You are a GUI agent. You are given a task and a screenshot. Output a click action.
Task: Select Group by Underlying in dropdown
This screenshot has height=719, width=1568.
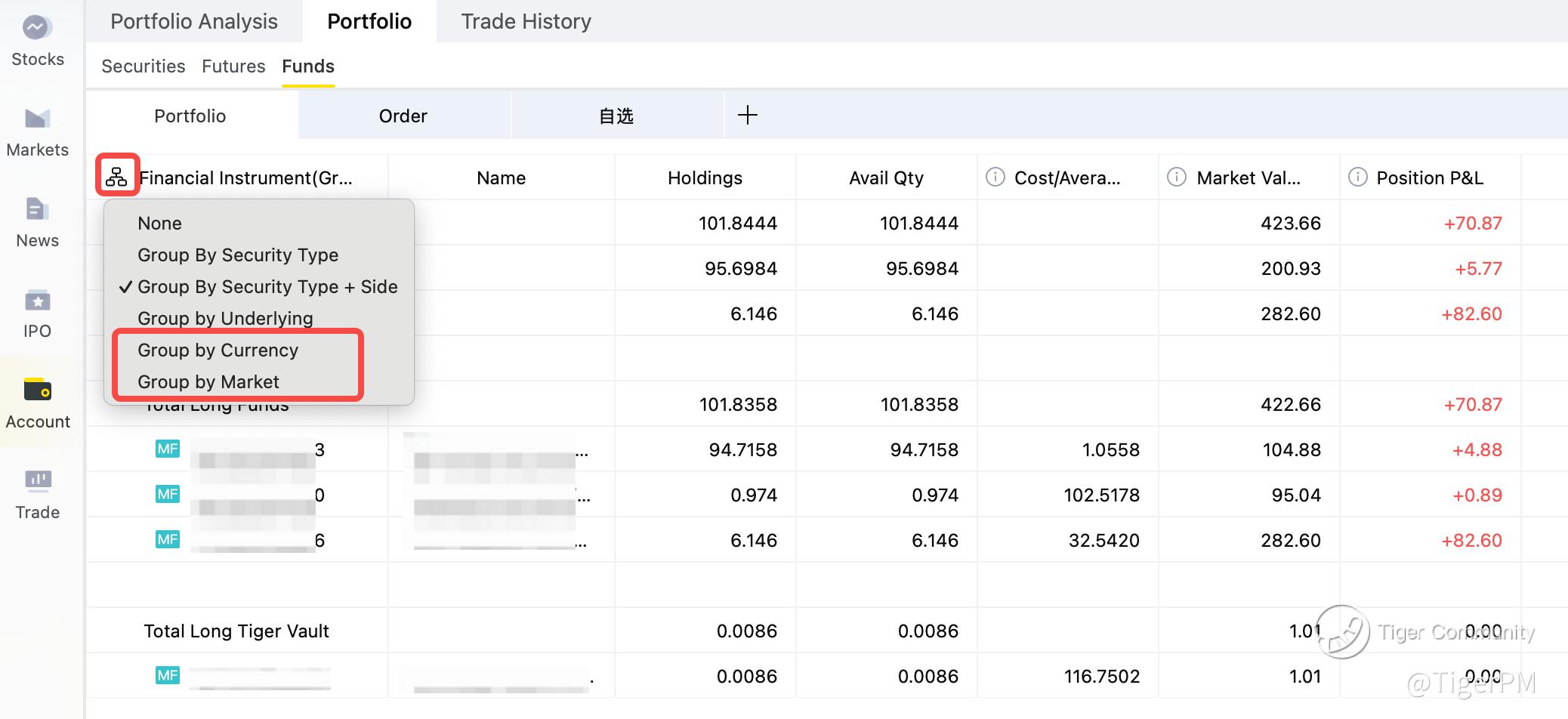224,319
